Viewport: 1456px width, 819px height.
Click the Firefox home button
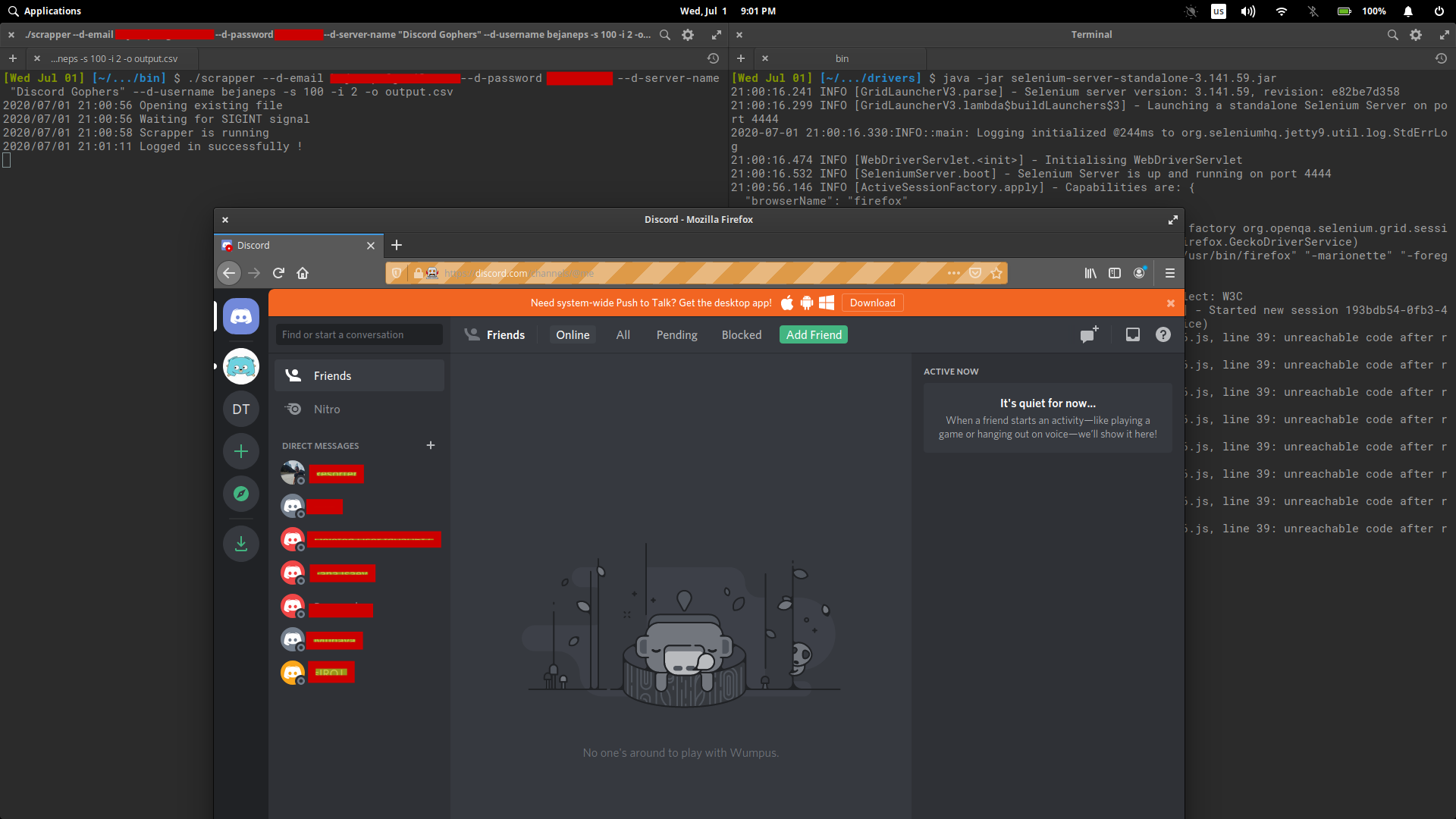(x=303, y=273)
